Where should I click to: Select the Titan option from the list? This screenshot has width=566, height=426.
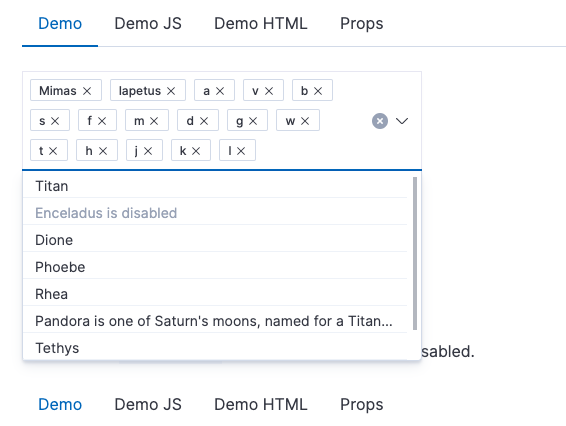point(215,186)
